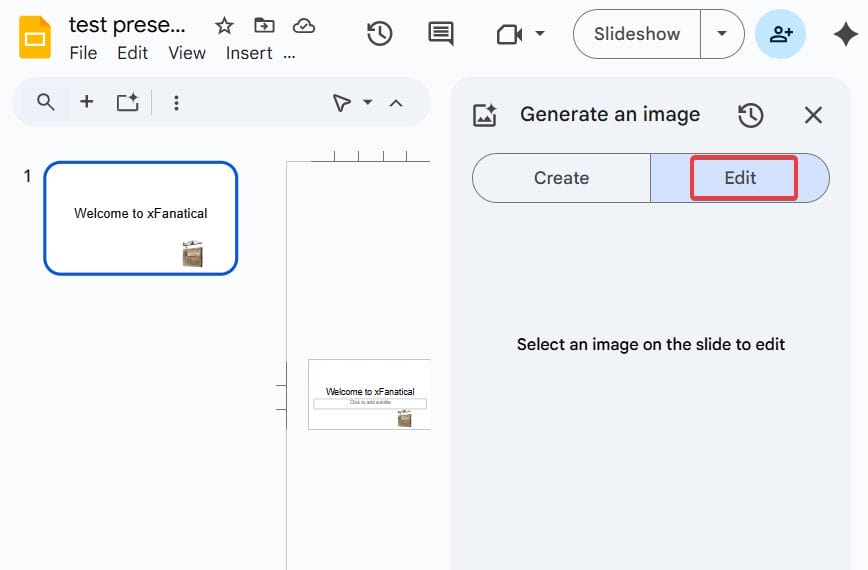Switch to the Create tab
Image resolution: width=868 pixels, height=570 pixels.
point(561,178)
